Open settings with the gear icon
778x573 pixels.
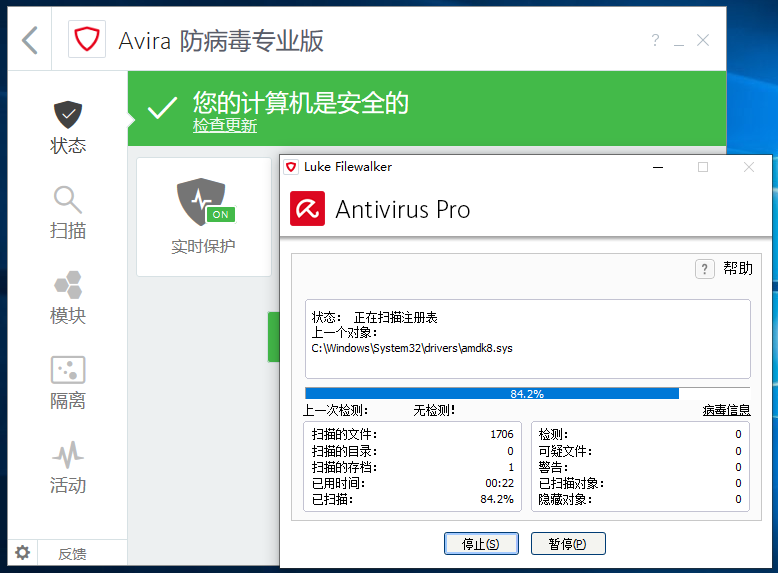(x=22, y=552)
